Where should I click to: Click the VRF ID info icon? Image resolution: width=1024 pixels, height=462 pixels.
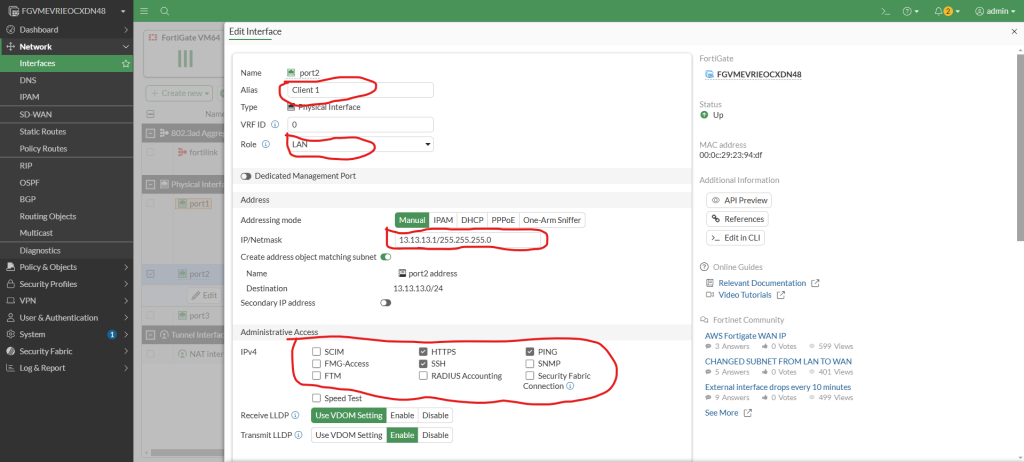point(275,125)
